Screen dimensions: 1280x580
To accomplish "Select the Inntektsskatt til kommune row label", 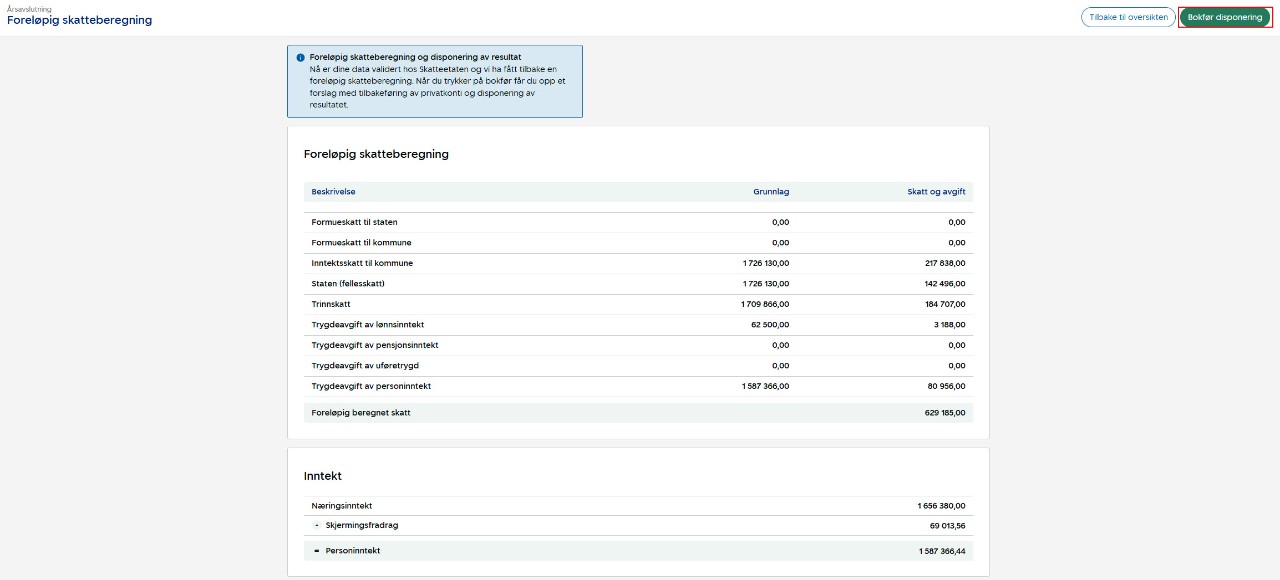I will pyautogui.click(x=362, y=263).
